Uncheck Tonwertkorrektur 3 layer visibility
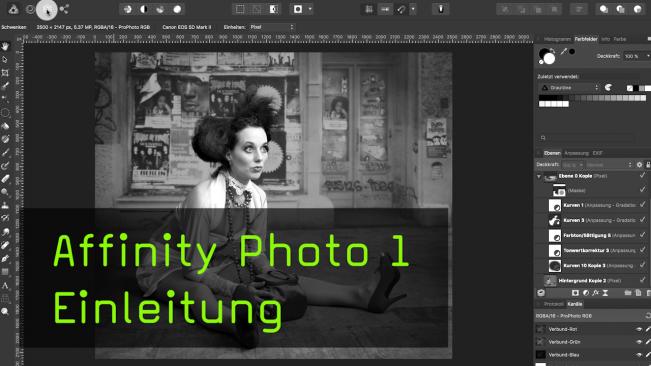This screenshot has height=366, width=651. pos(642,250)
